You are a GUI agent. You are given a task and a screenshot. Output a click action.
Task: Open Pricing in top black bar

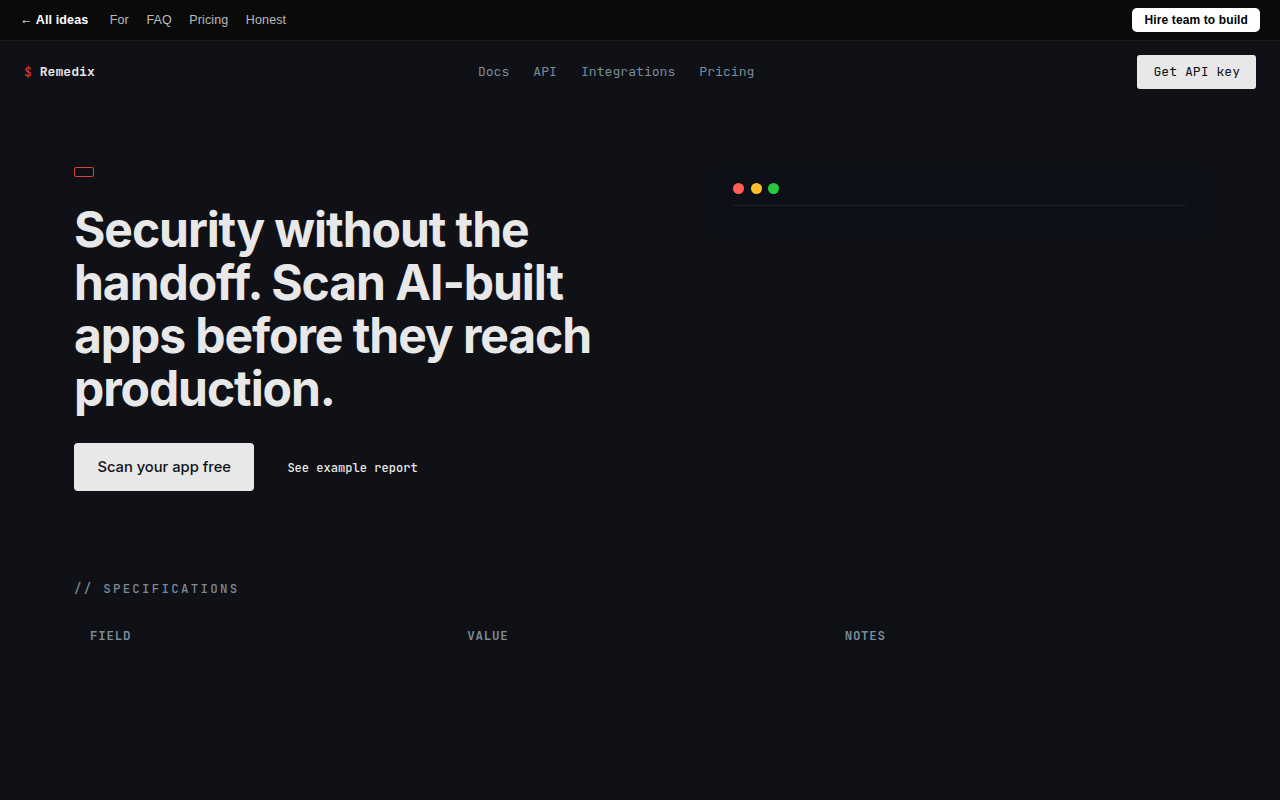(x=209, y=20)
